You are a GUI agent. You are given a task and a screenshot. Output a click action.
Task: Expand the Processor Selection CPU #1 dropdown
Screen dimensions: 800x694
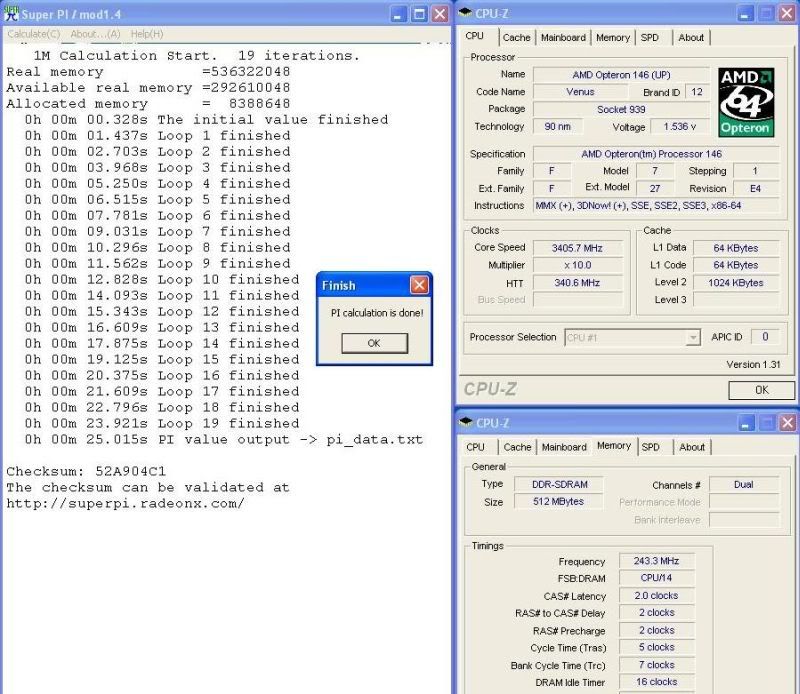(693, 337)
